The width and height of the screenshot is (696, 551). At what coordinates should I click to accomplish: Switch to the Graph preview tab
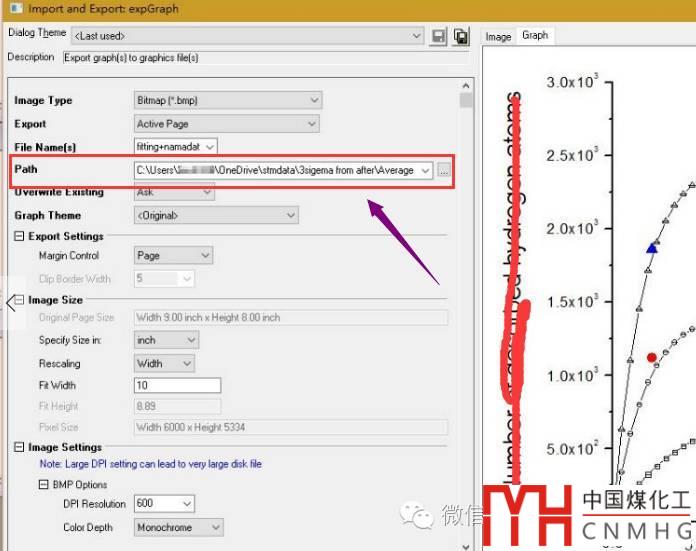pyautogui.click(x=535, y=35)
